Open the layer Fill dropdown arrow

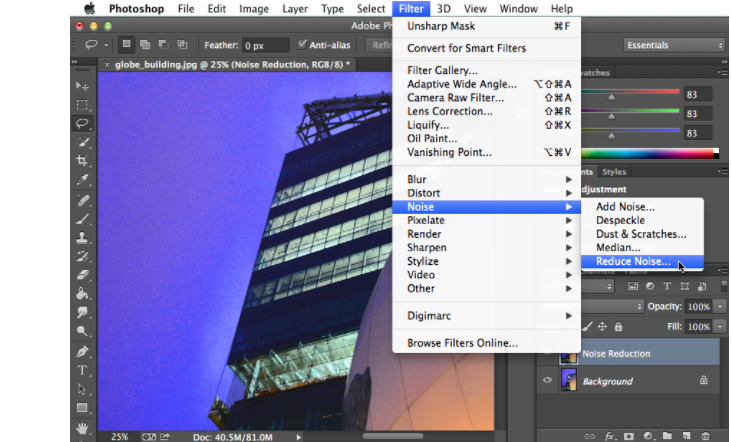point(720,327)
